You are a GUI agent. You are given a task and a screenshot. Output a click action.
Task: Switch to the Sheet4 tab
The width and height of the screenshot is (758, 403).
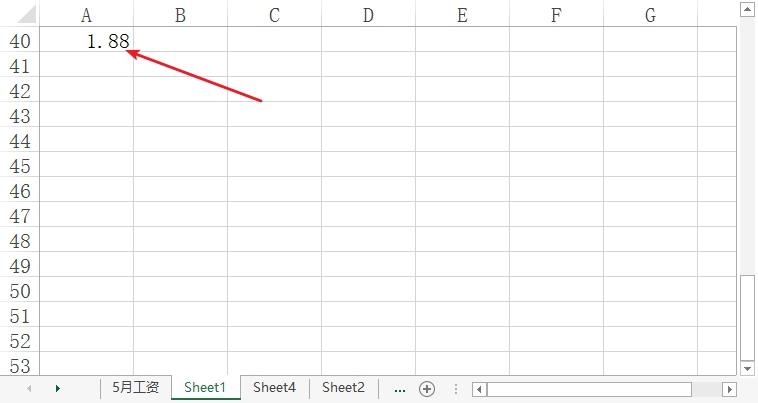(274, 388)
